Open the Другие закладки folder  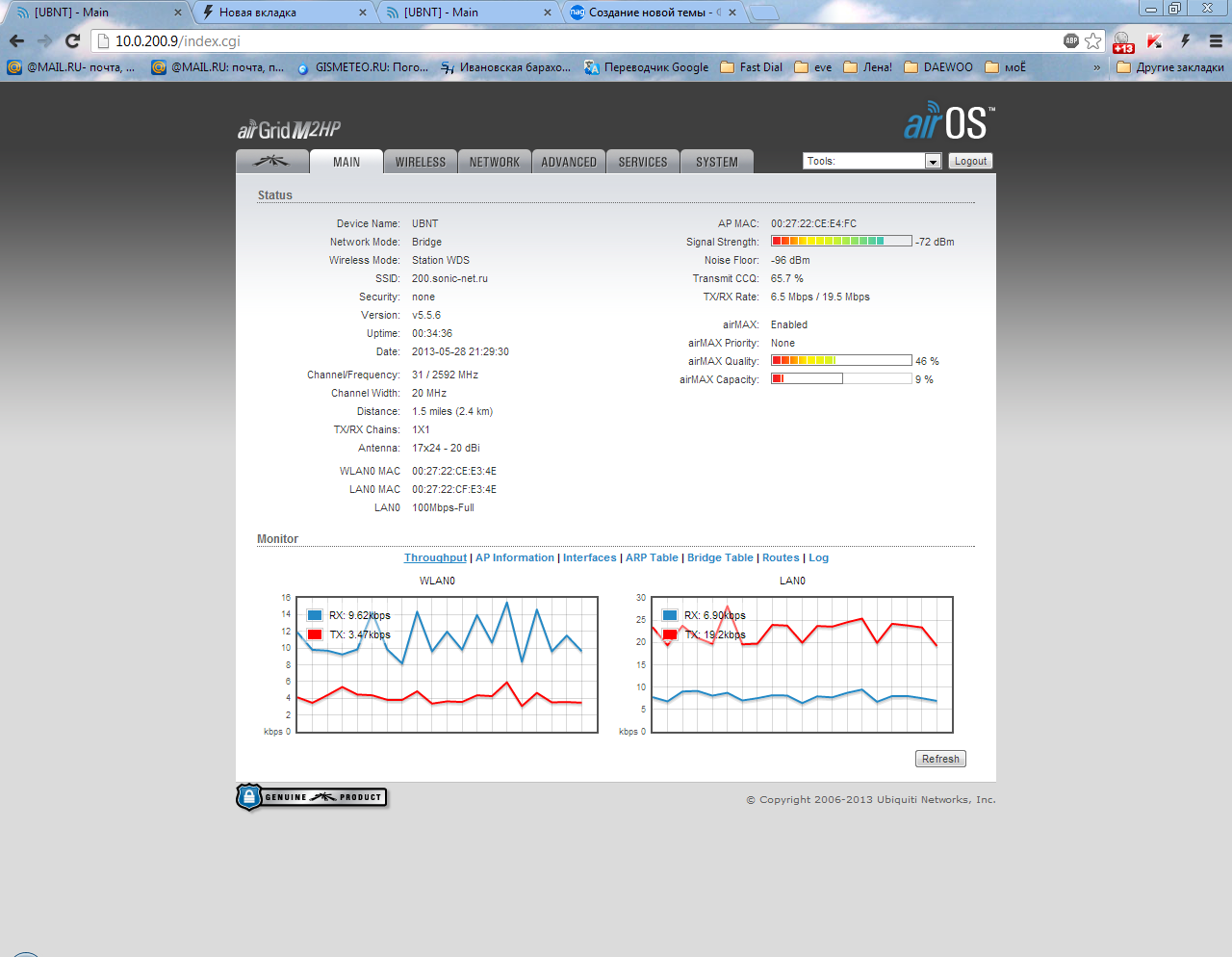click(1170, 67)
